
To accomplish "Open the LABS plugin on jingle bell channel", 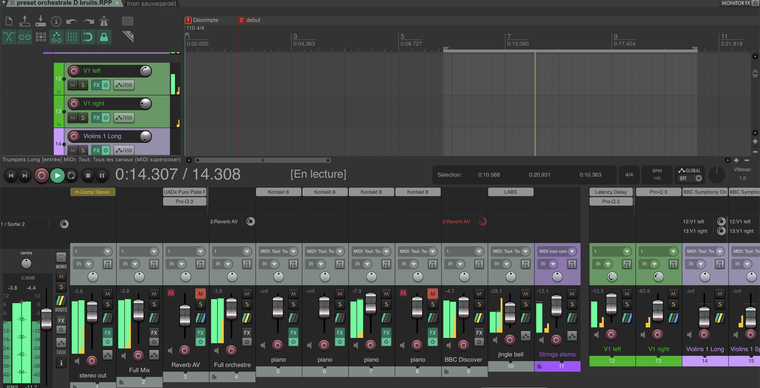I will (511, 192).
